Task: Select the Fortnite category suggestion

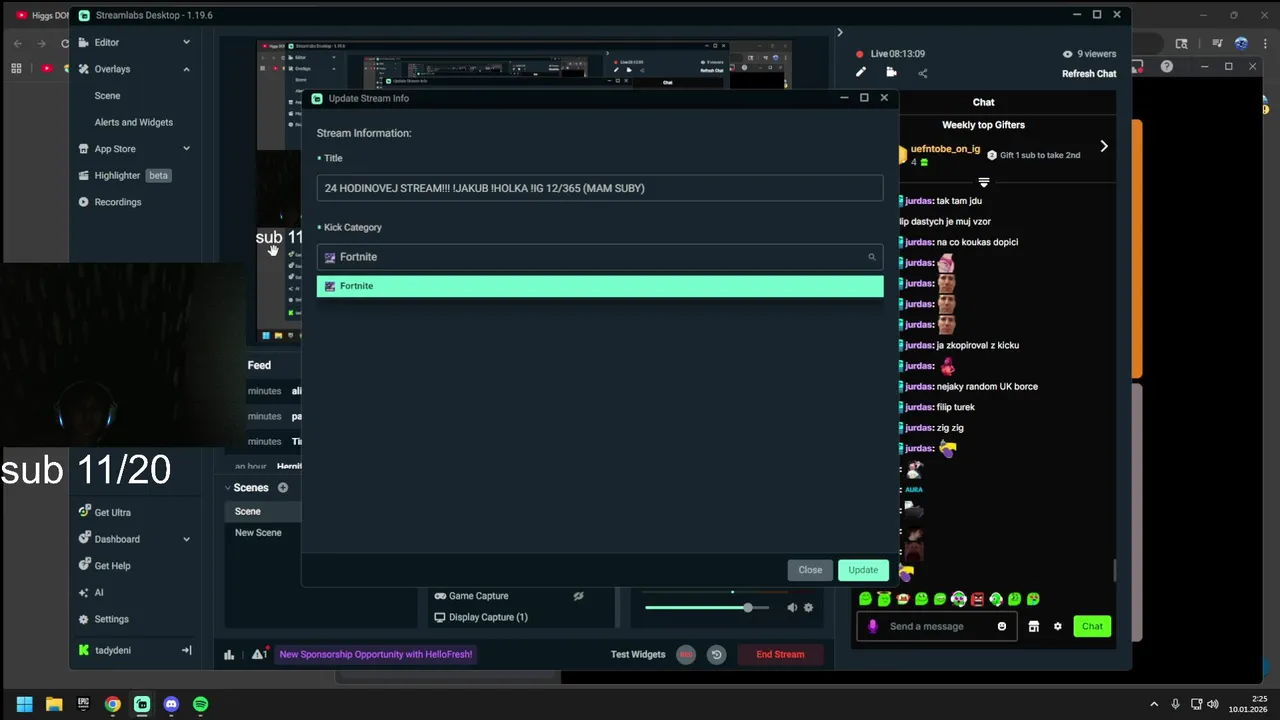Action: pos(600,286)
